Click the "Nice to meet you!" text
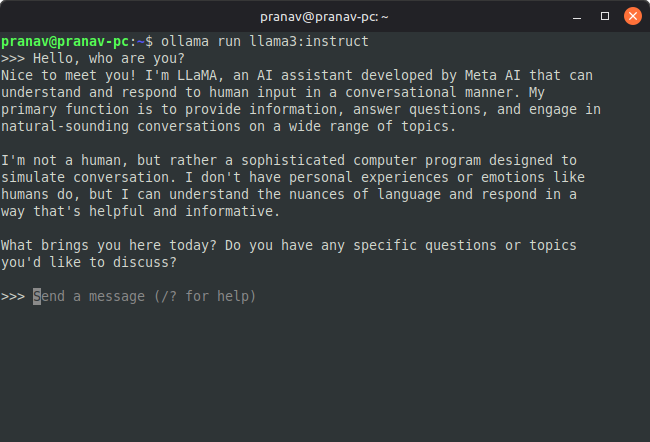 [x=68, y=75]
